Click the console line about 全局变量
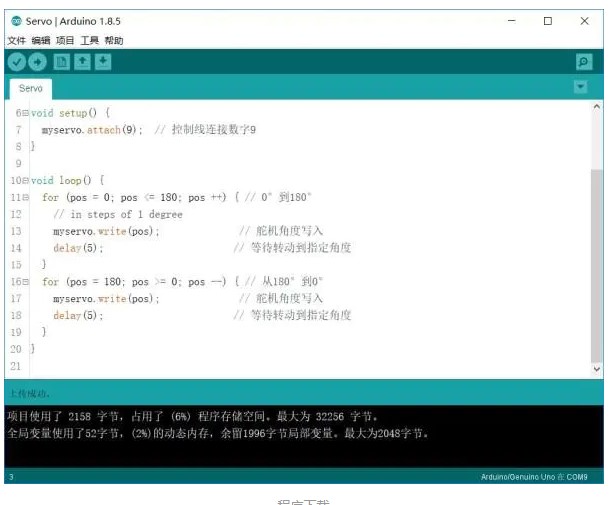615x505 pixels. point(218,434)
